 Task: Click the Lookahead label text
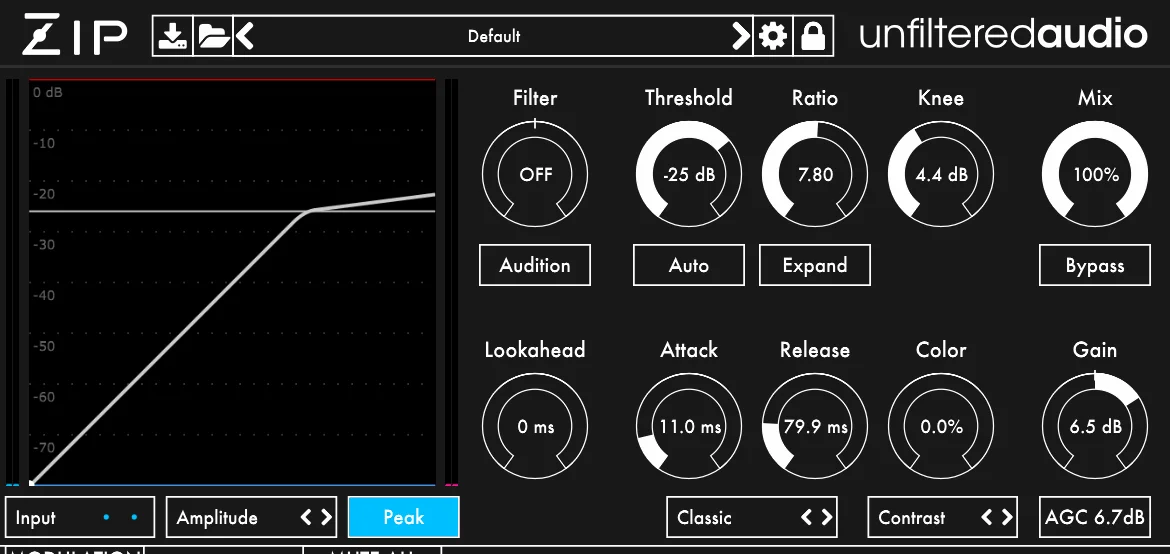click(x=535, y=350)
